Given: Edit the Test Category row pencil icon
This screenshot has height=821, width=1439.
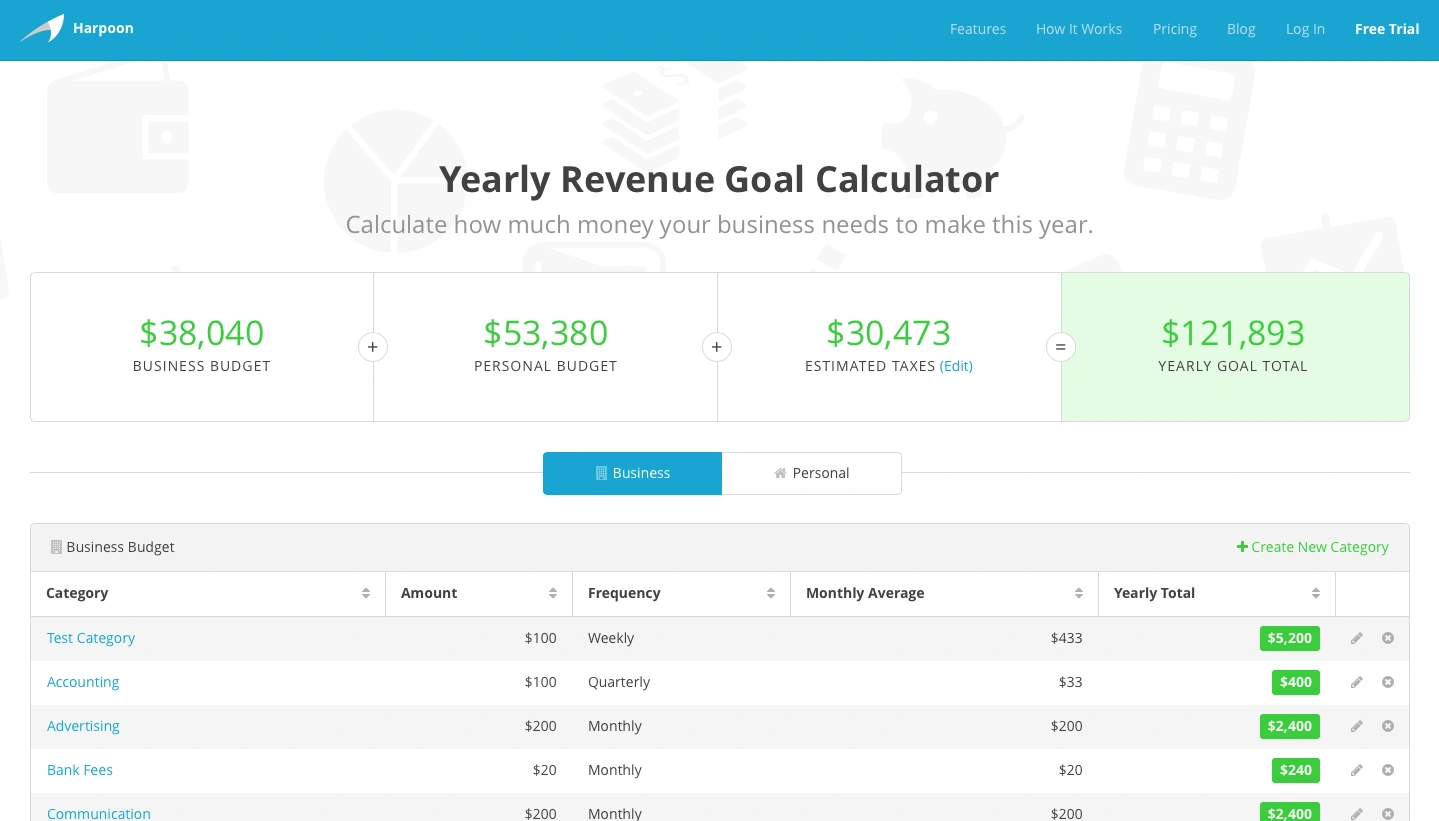Looking at the screenshot, I should (1357, 638).
